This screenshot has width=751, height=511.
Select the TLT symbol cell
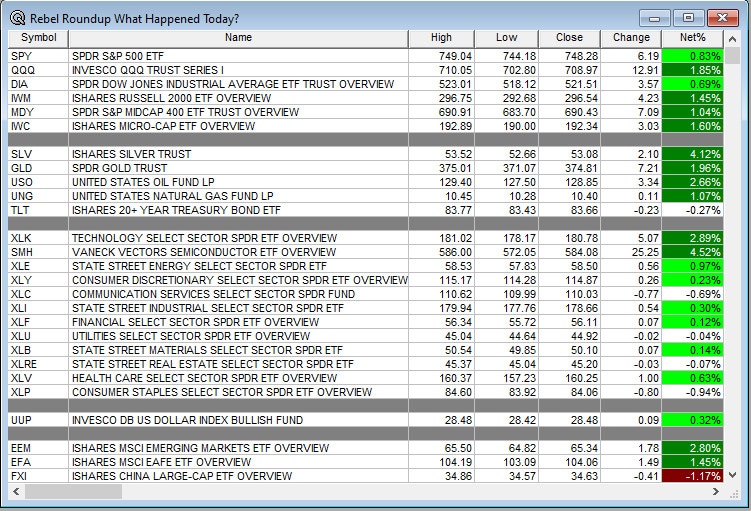point(38,210)
